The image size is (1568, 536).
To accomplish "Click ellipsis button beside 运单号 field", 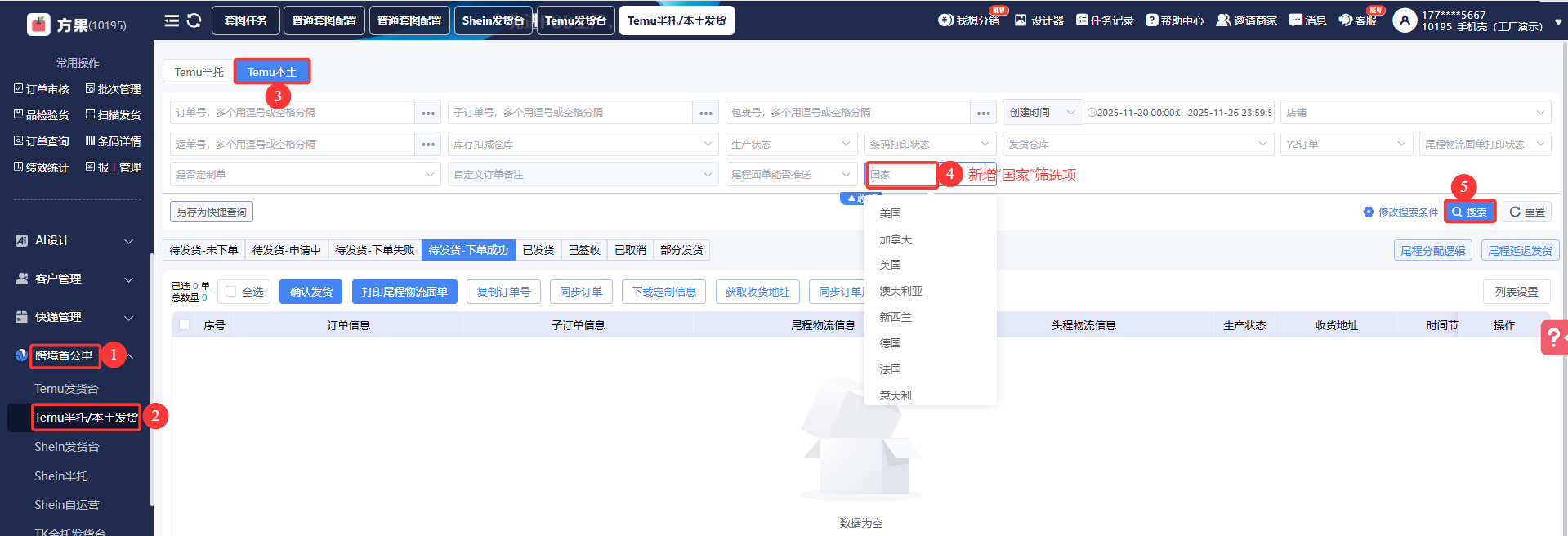I will [428, 145].
